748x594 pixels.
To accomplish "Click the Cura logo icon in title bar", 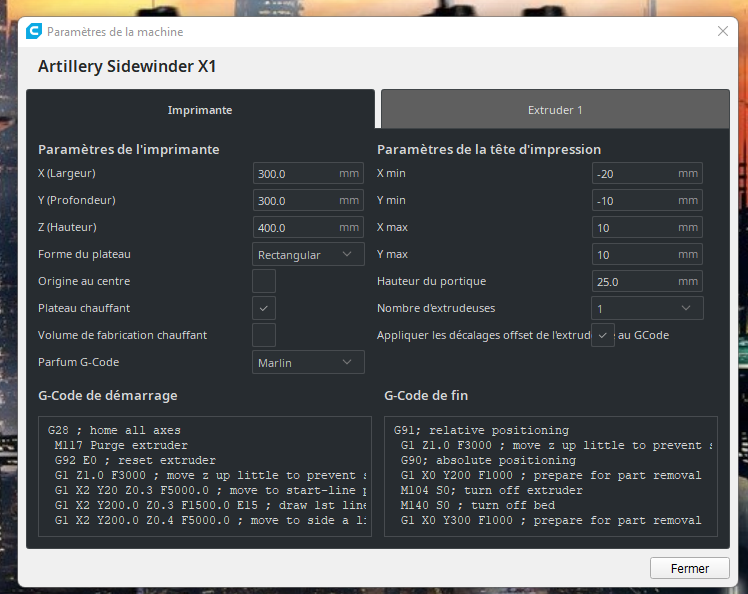I will tap(34, 31).
